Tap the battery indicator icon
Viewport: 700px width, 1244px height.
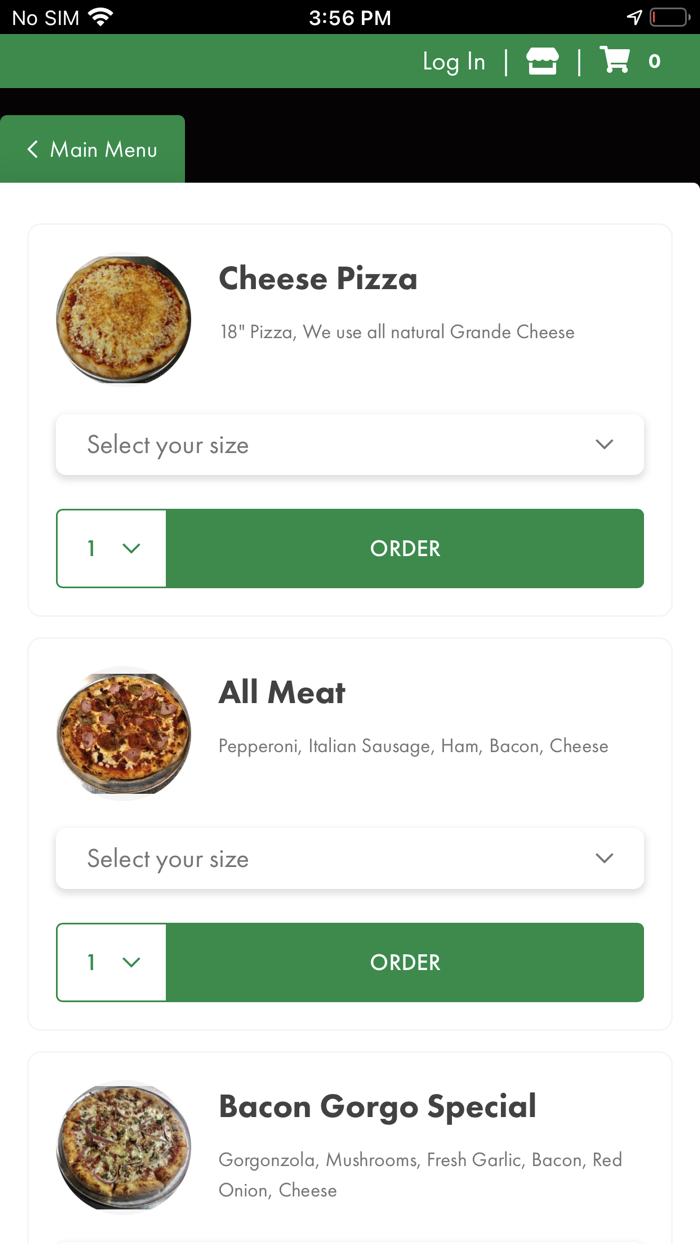point(666,17)
